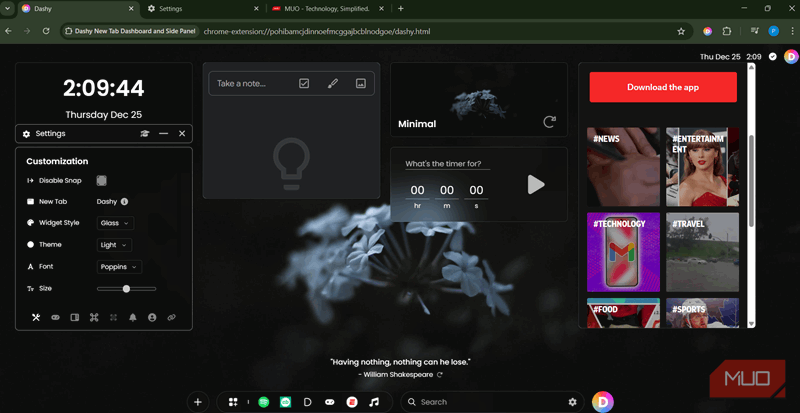The height and width of the screenshot is (413, 800).
Task: Open the dimmed grid settings tab
Action: tap(113, 318)
